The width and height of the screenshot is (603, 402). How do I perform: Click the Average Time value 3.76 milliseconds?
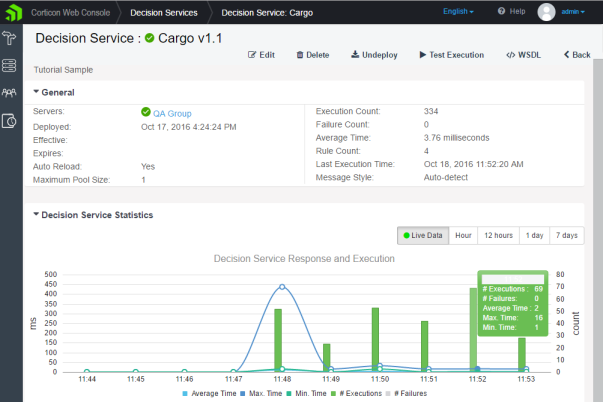[x=456, y=138]
